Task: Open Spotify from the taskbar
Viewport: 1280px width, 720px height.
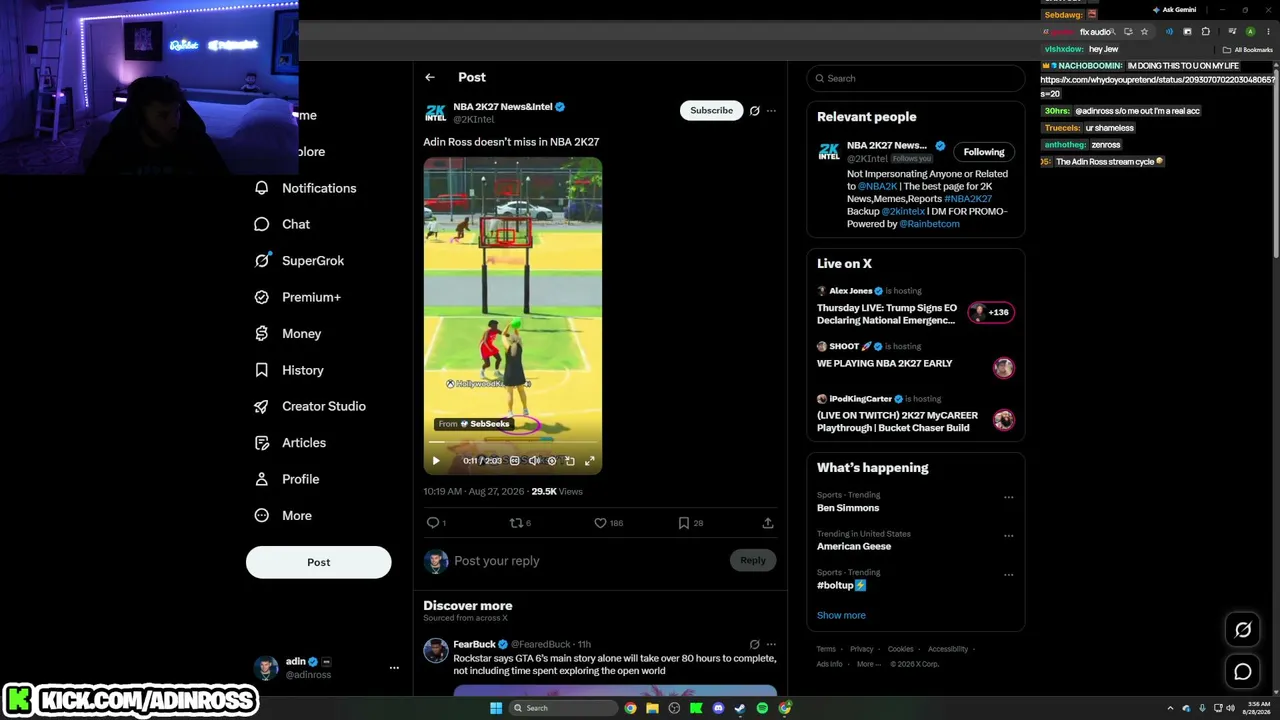Action: click(x=762, y=708)
